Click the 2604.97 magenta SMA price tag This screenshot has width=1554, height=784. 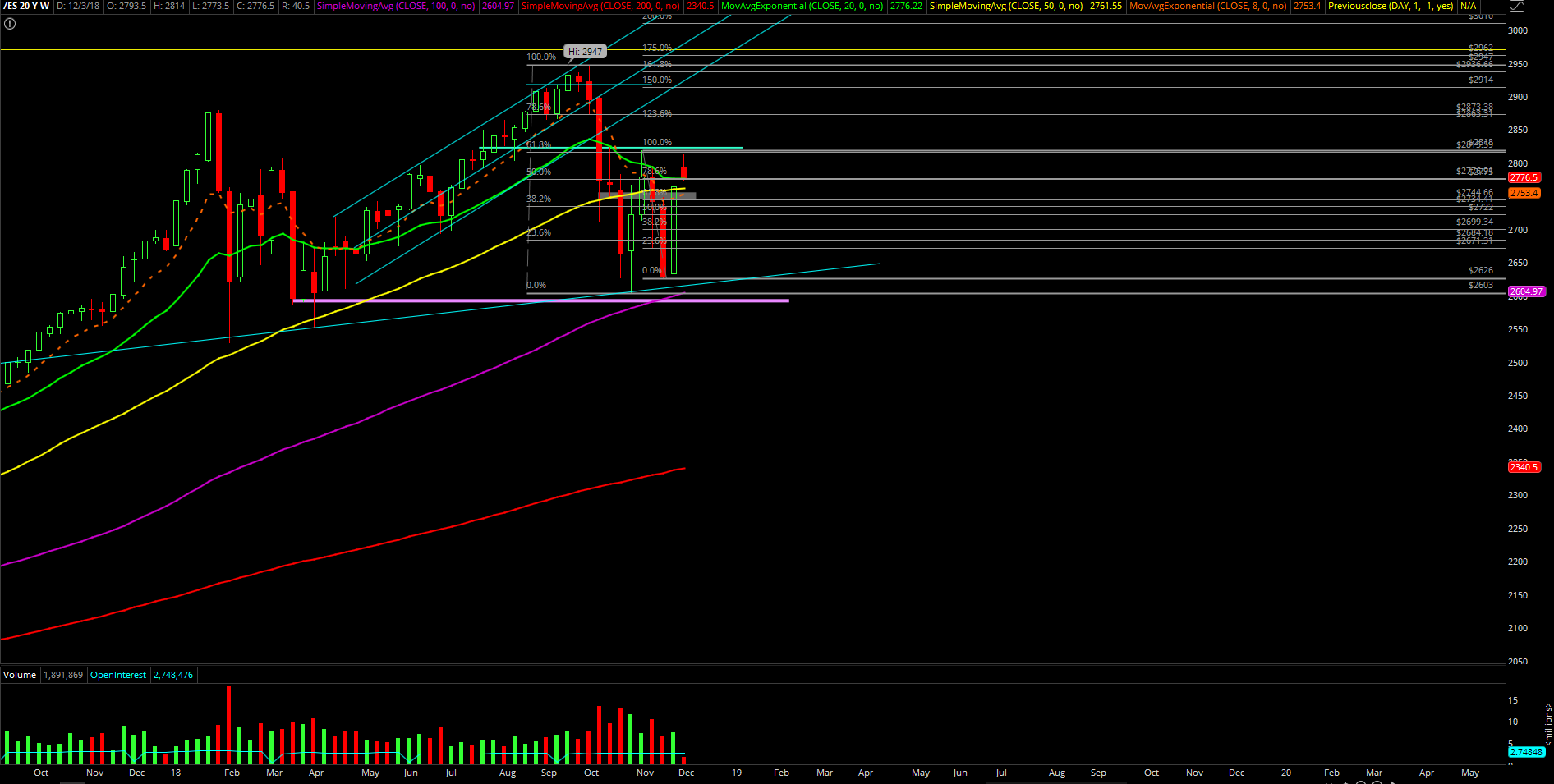click(x=1526, y=291)
